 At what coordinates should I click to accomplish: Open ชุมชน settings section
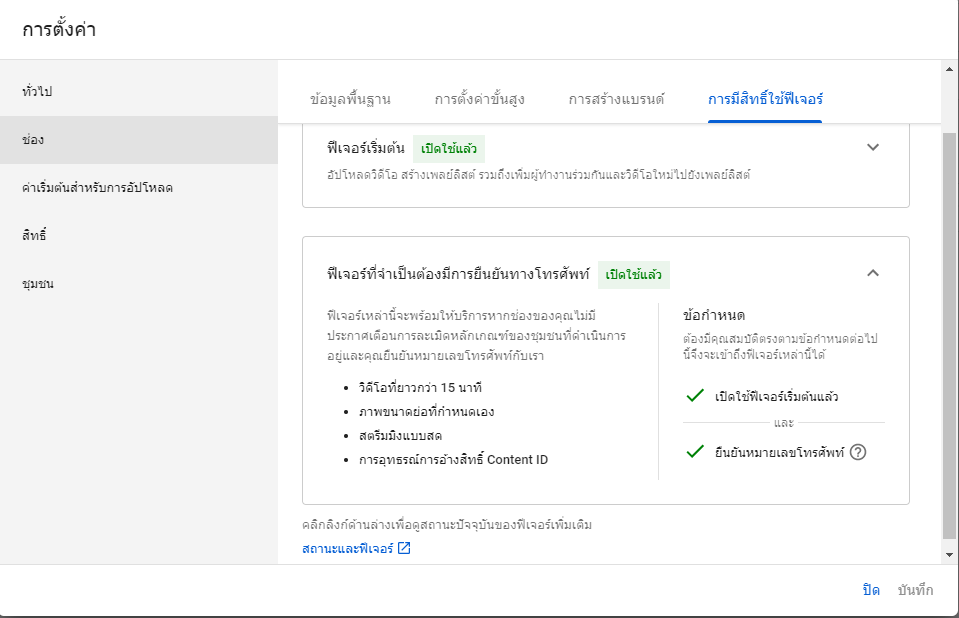coord(37,284)
